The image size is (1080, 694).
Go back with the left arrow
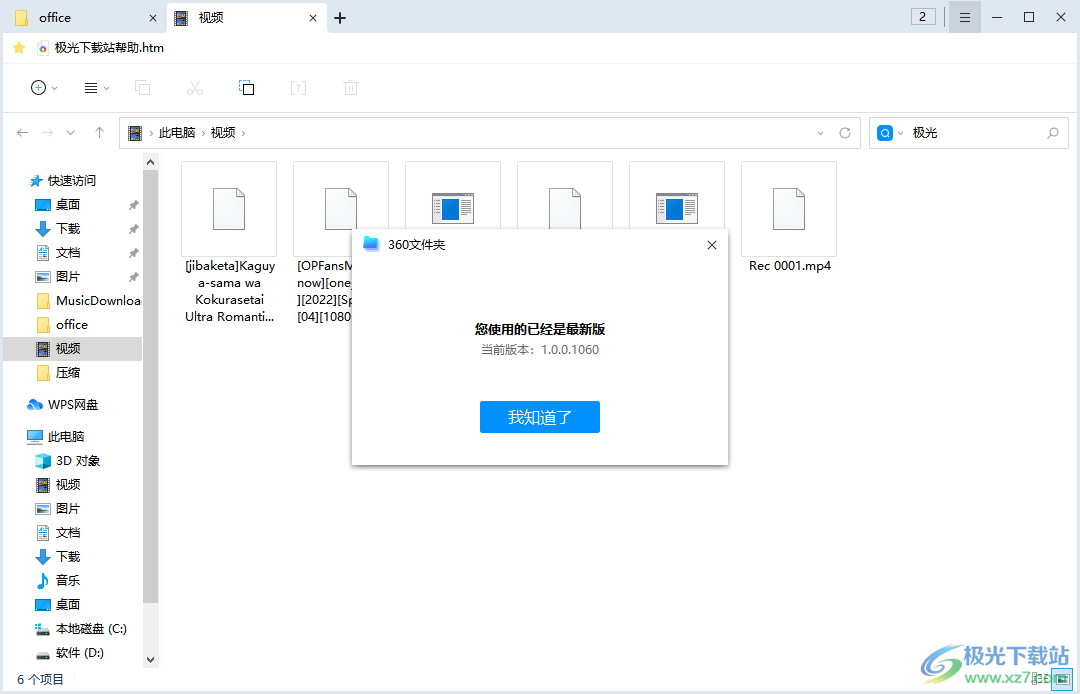pyautogui.click(x=22, y=133)
